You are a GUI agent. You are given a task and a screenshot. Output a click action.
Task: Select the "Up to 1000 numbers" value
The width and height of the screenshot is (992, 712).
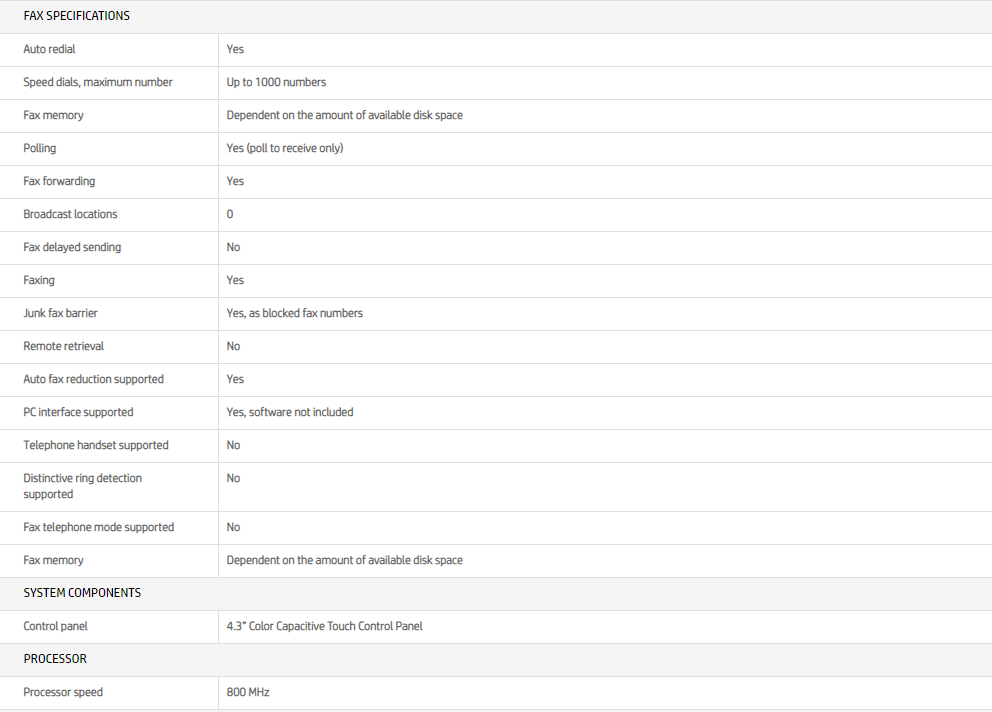coord(276,82)
